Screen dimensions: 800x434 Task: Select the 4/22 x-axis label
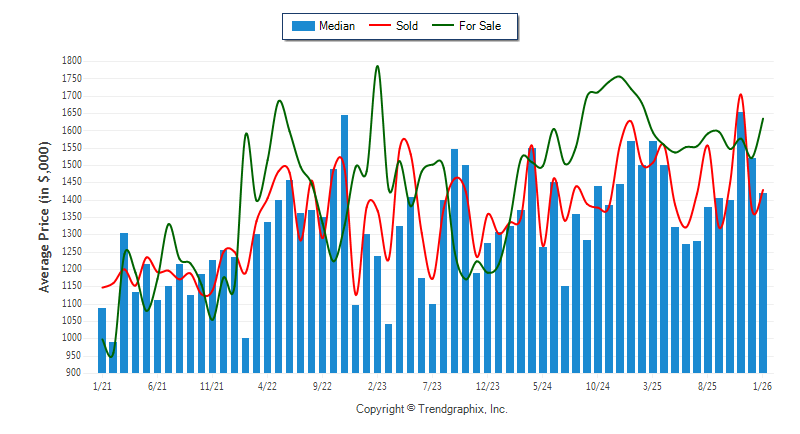[267, 385]
